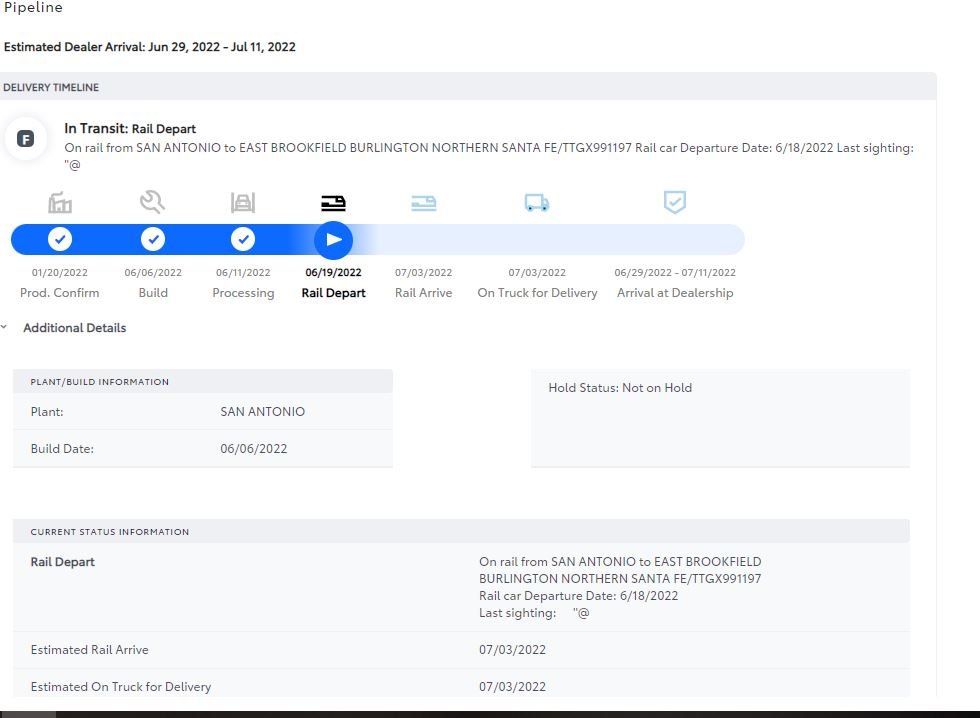Click the Rail car Departure Date line in table
This screenshot has width=980, height=718.
[578, 596]
